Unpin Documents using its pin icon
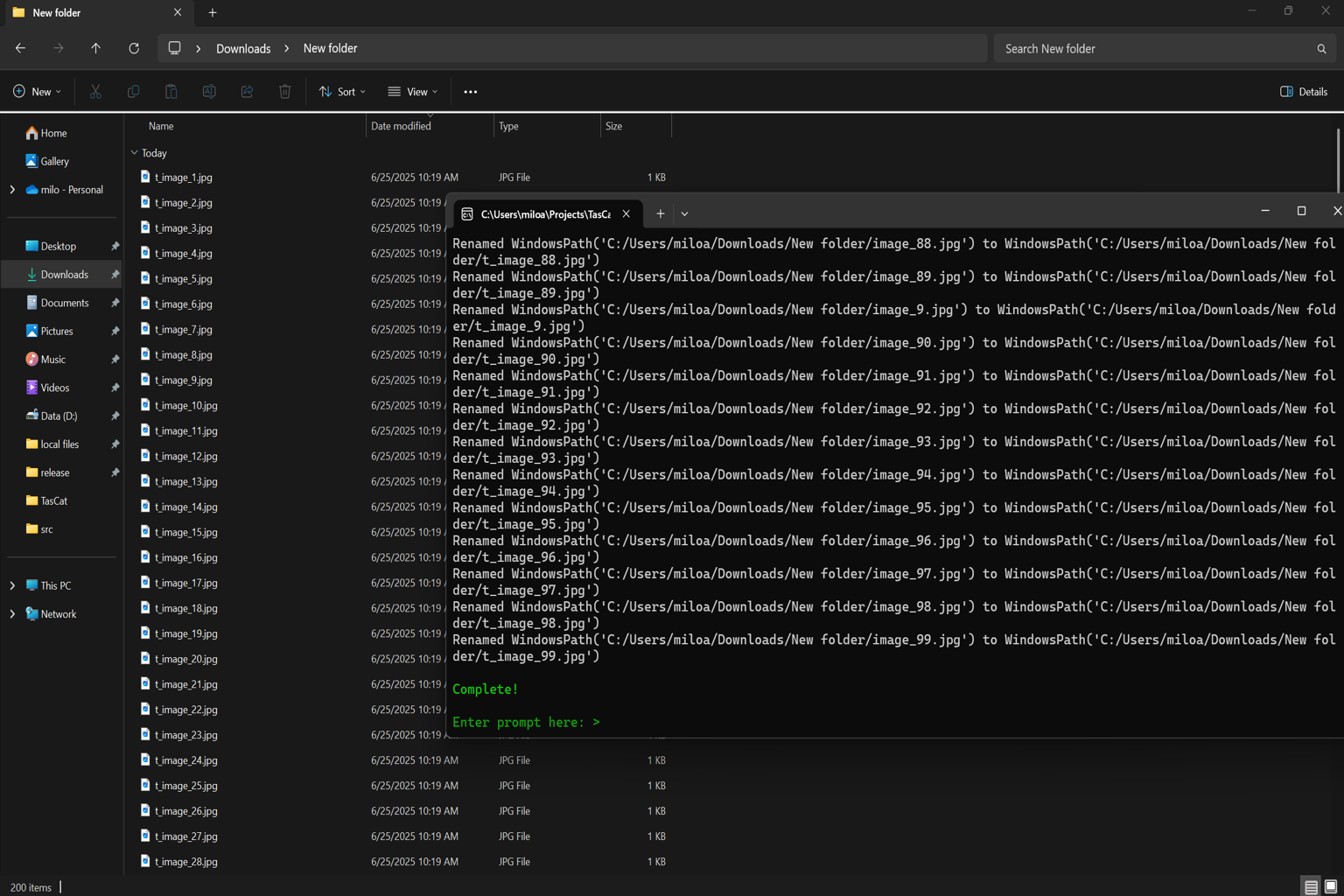The height and width of the screenshot is (896, 1344). (115, 303)
